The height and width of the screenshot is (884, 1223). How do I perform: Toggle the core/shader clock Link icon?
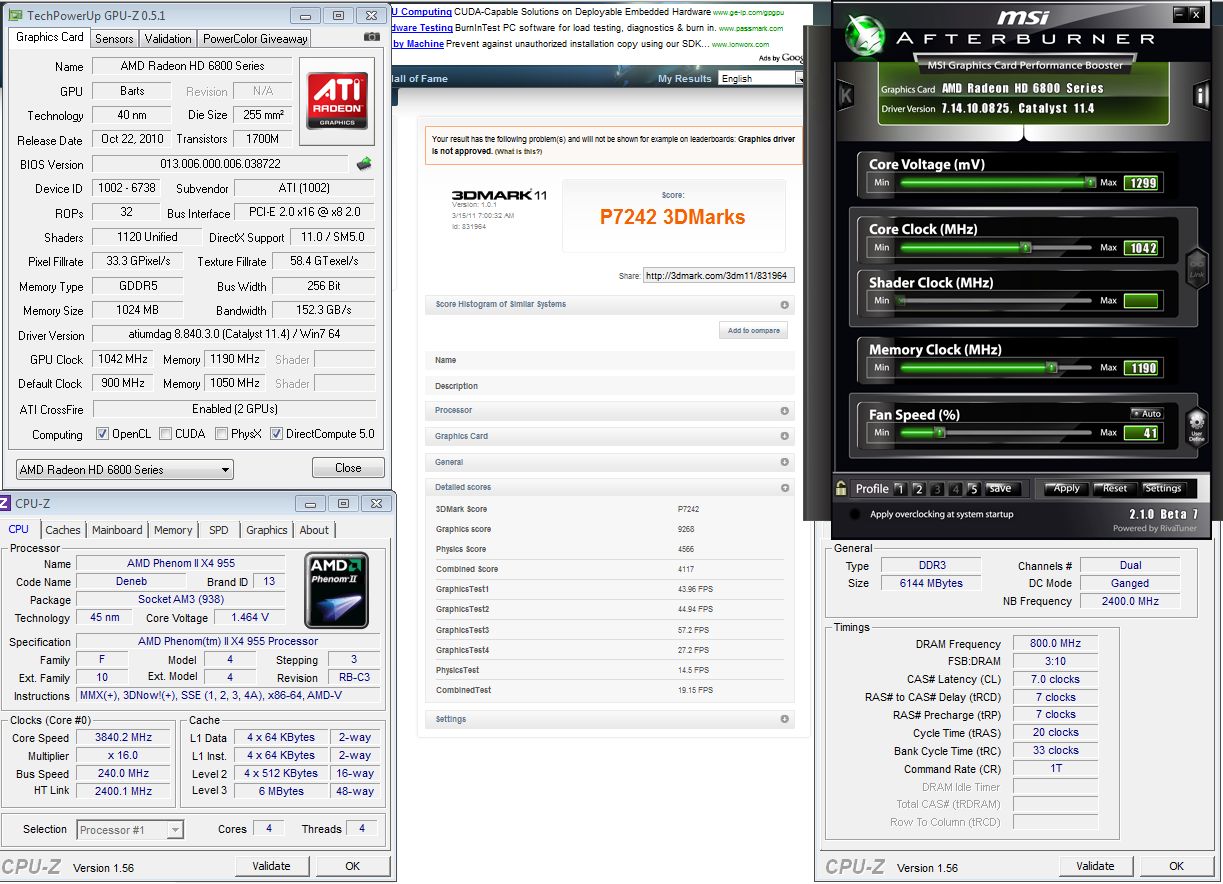(1196, 267)
